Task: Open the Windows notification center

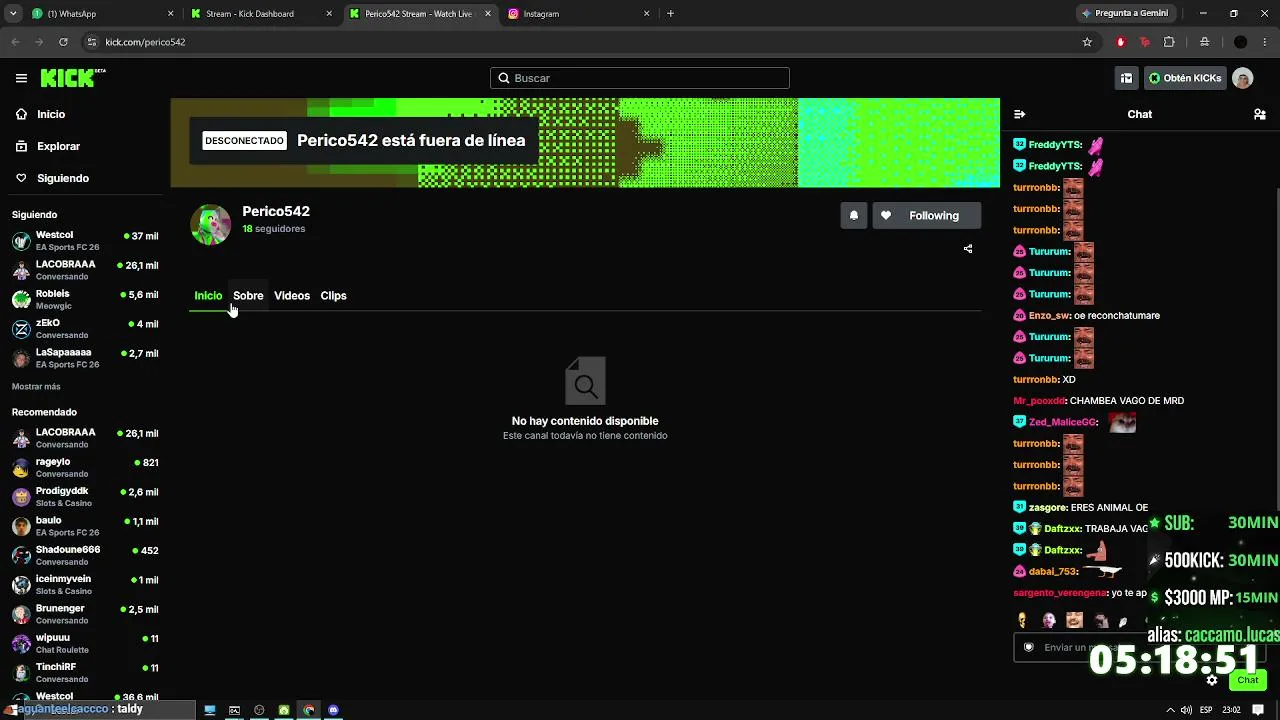Action: 1258,710
